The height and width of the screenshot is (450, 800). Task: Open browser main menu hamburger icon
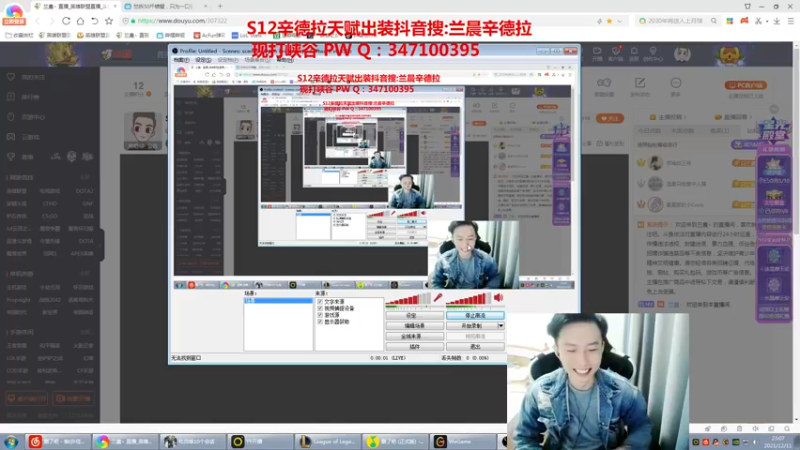click(x=791, y=21)
